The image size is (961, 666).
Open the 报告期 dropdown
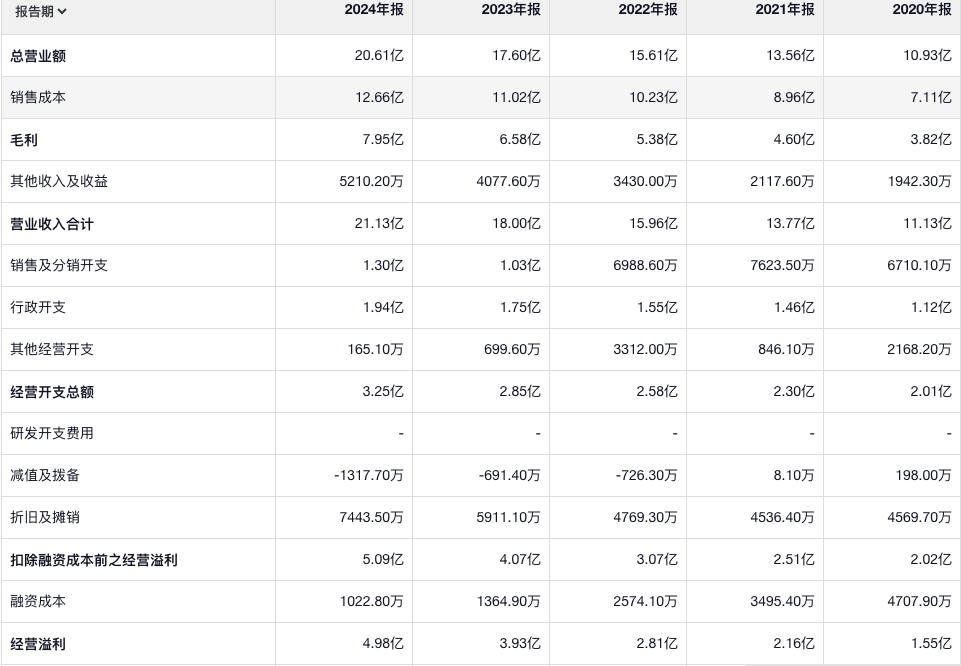pos(41,12)
